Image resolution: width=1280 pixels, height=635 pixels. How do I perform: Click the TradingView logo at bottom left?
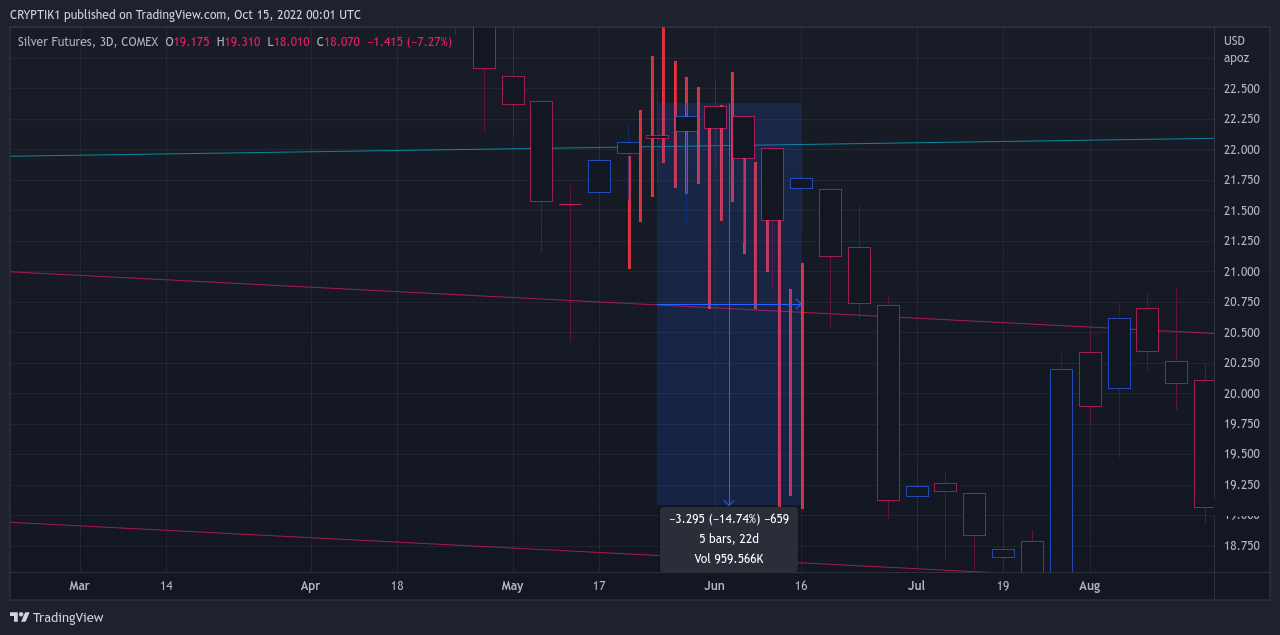tap(56, 617)
